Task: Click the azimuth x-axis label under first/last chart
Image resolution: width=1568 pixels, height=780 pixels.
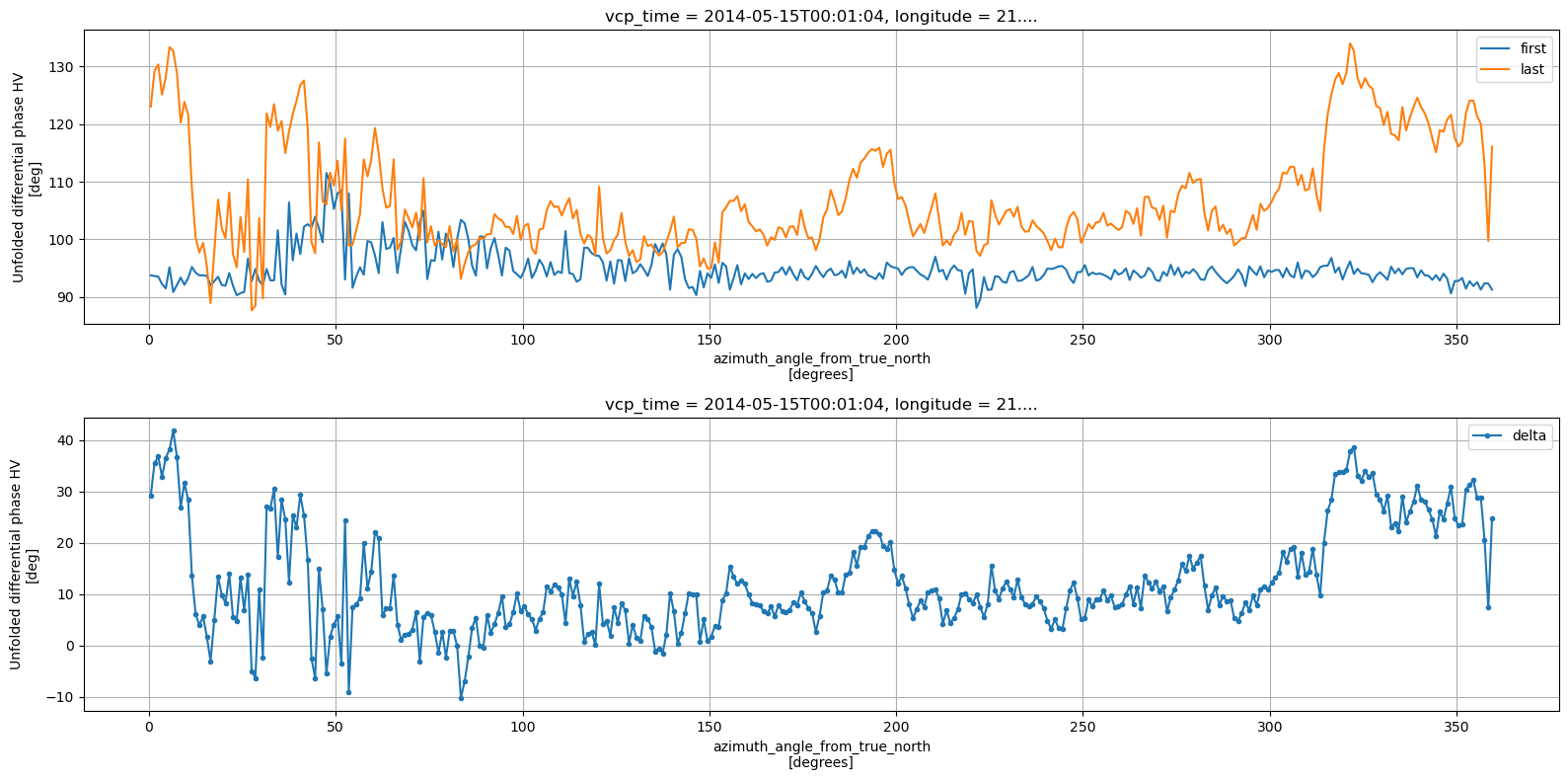Action: (821, 366)
